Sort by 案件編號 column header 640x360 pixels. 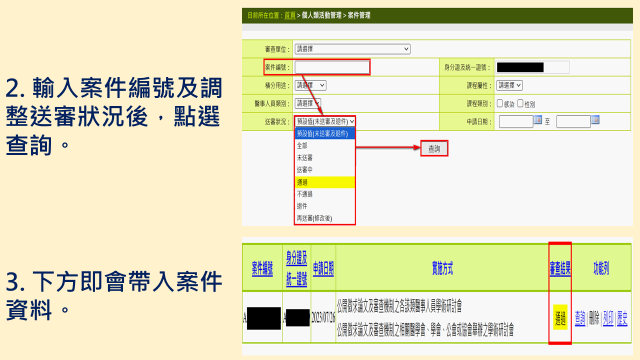pyautogui.click(x=262, y=269)
